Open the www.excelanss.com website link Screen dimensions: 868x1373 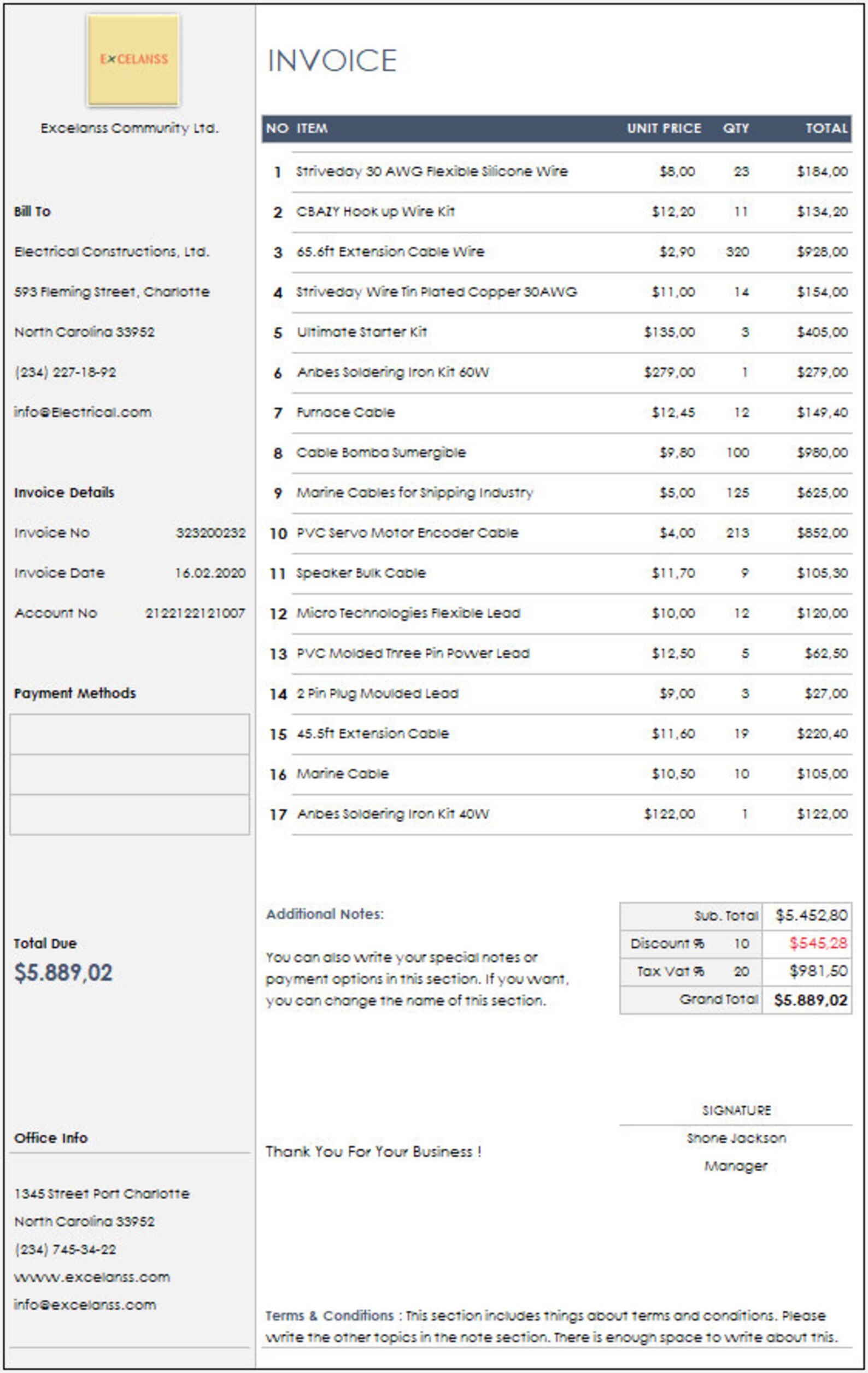coord(92,1277)
